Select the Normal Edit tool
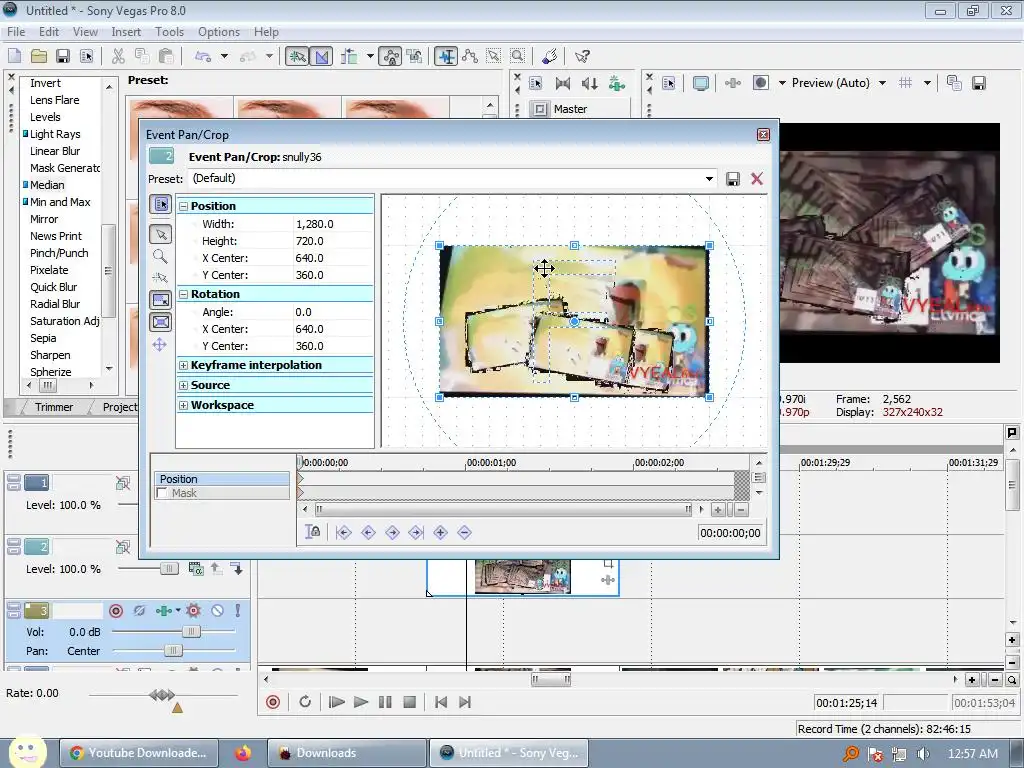The width and height of the screenshot is (1024, 768). tap(446, 56)
